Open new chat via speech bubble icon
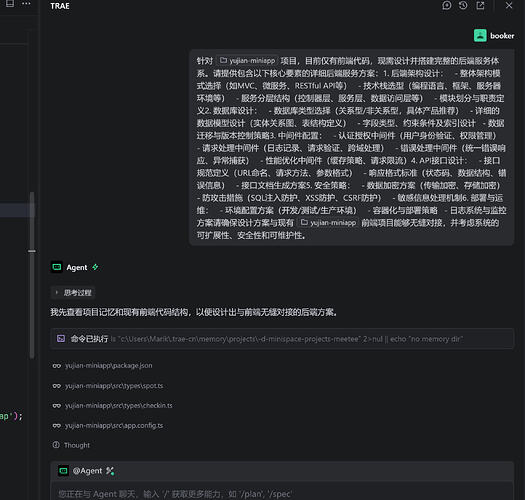Viewport: 525px width, 500px height. tap(447, 5)
